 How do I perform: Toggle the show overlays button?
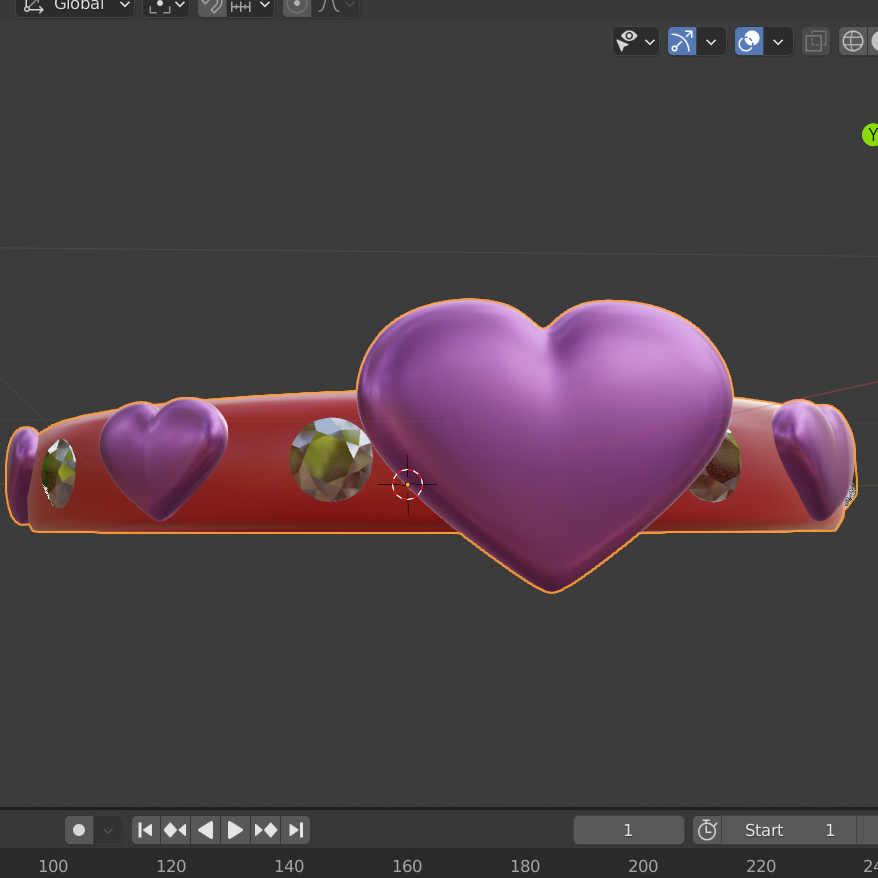pyautogui.click(x=749, y=41)
